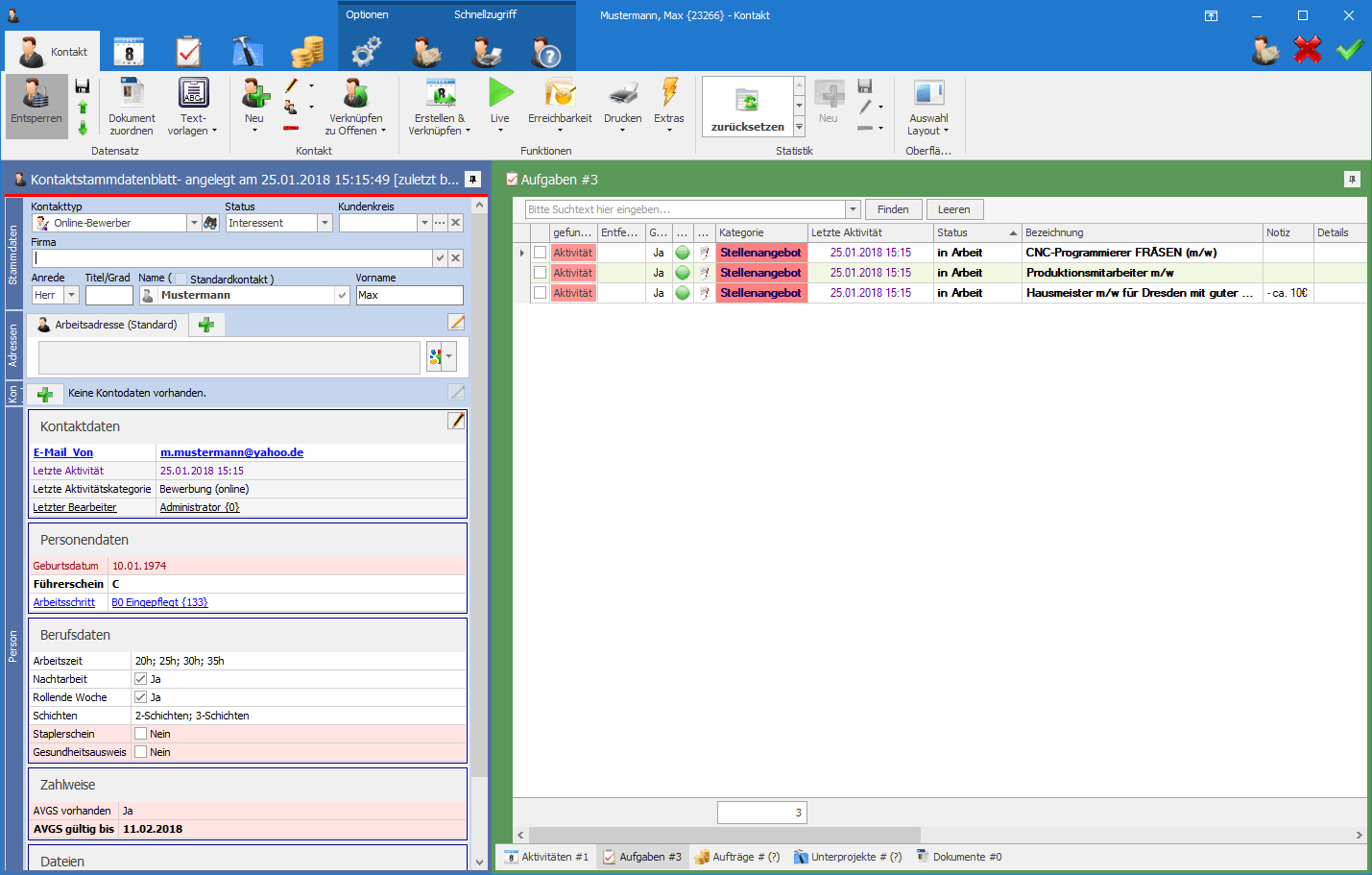Check the CNC-Programmierer row checkbox
Image resolution: width=1372 pixels, height=875 pixels.
point(540,253)
